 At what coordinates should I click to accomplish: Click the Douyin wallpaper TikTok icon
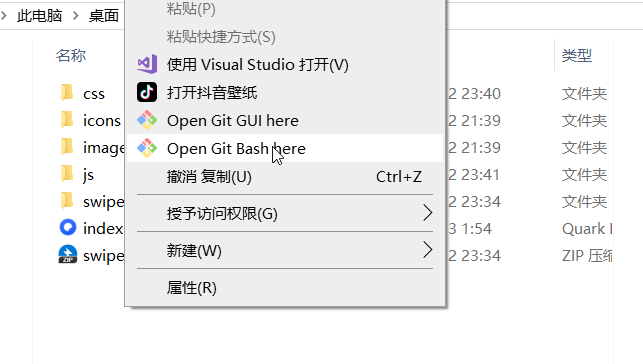147,92
